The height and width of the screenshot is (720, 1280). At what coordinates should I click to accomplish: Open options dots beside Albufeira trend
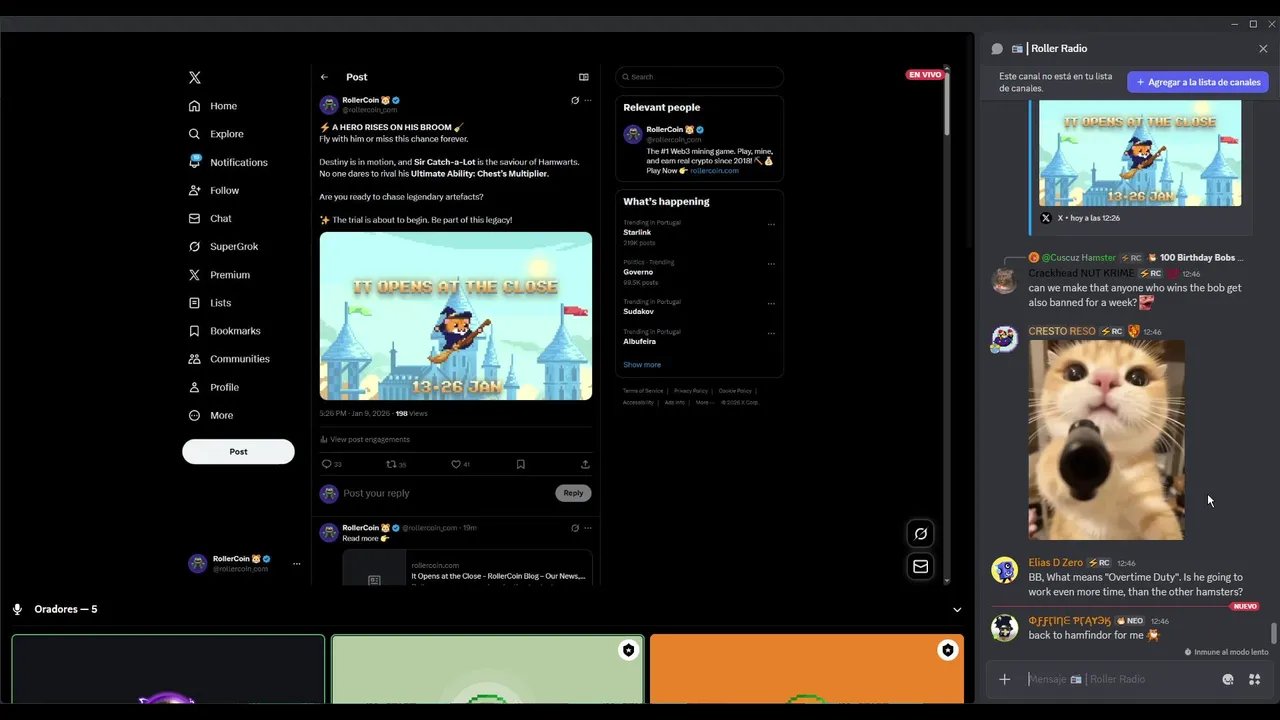[x=771, y=333]
